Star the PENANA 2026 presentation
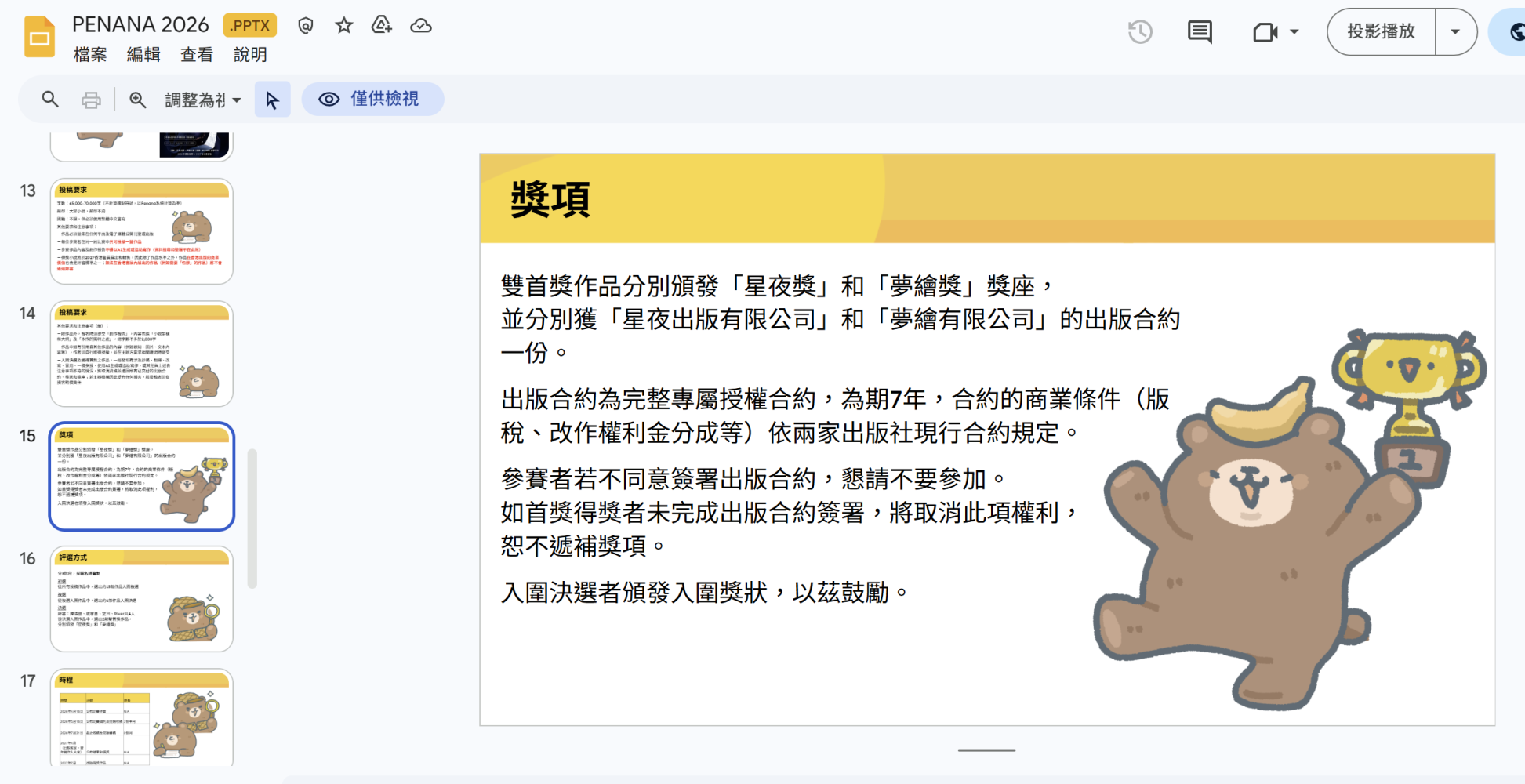This screenshot has height=784, width=1525. coord(343,26)
